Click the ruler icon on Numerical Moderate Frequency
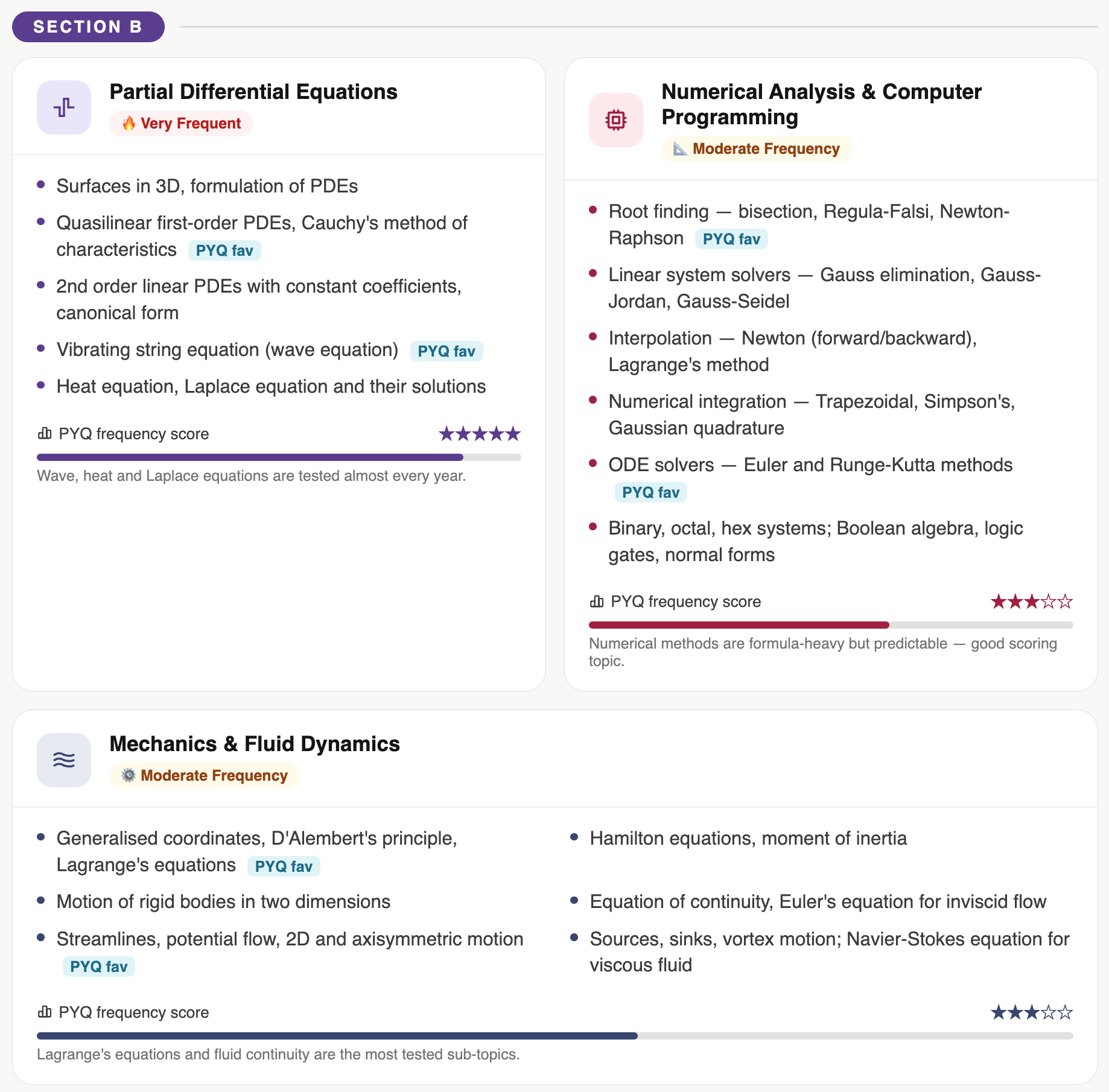Viewport: 1109px width, 1092px height. [681, 149]
